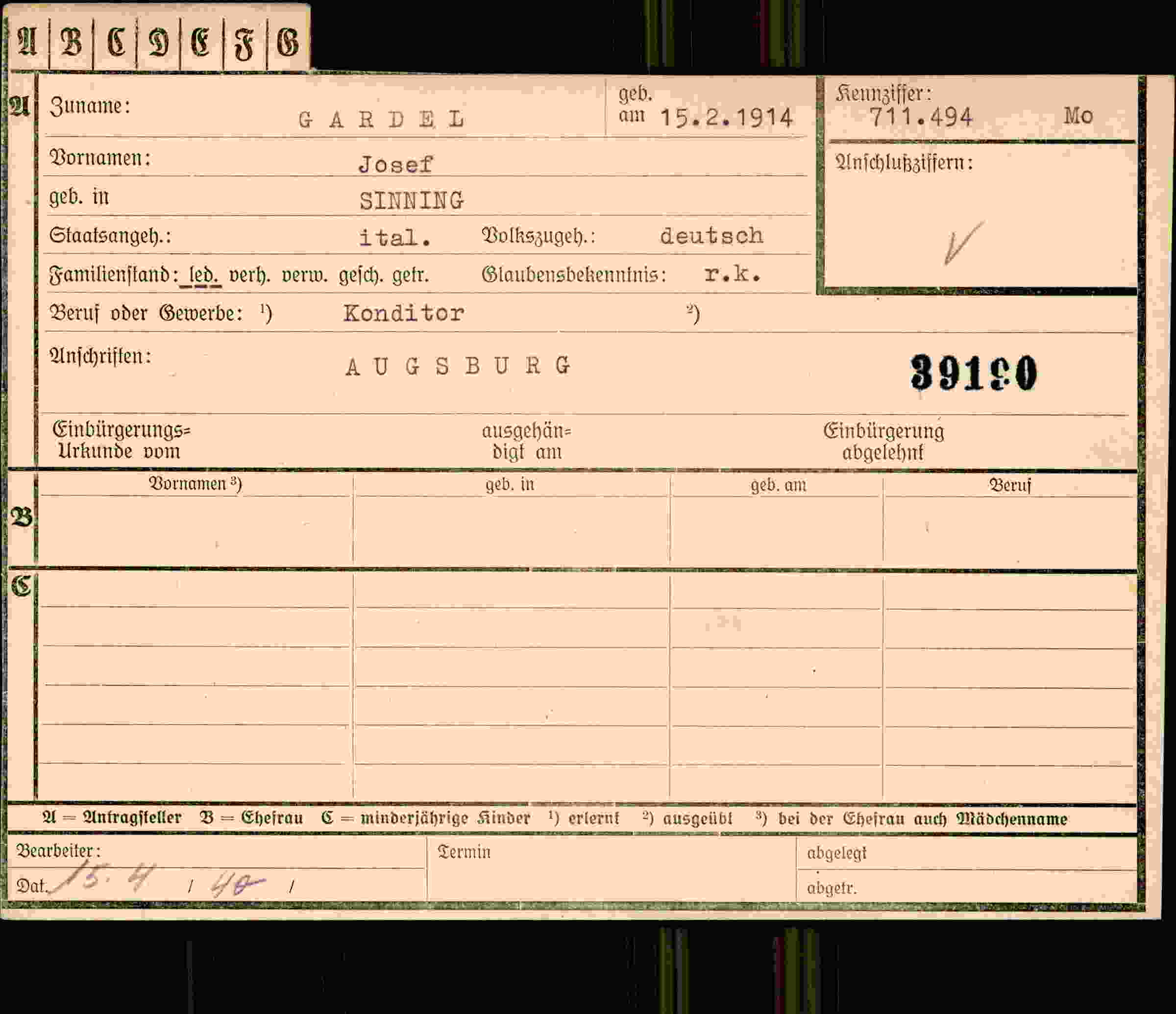Click the bold stamped number 39190

(x=974, y=373)
